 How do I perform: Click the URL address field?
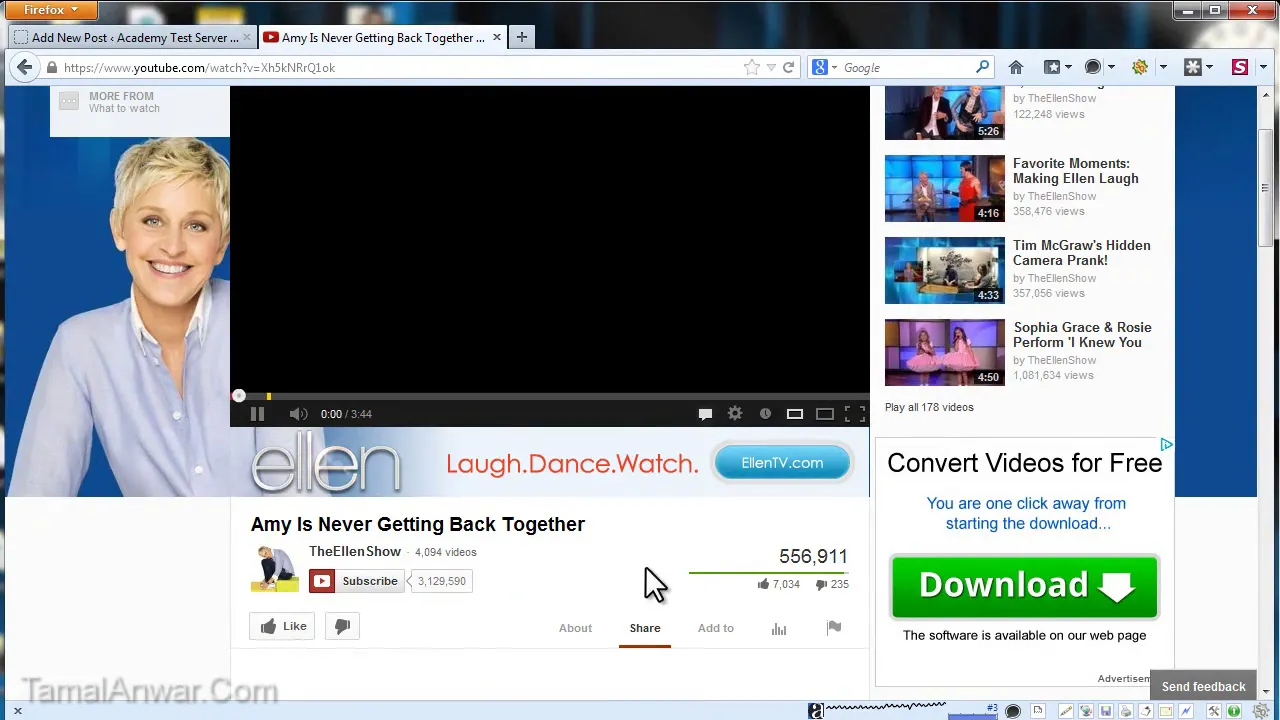(x=400, y=67)
